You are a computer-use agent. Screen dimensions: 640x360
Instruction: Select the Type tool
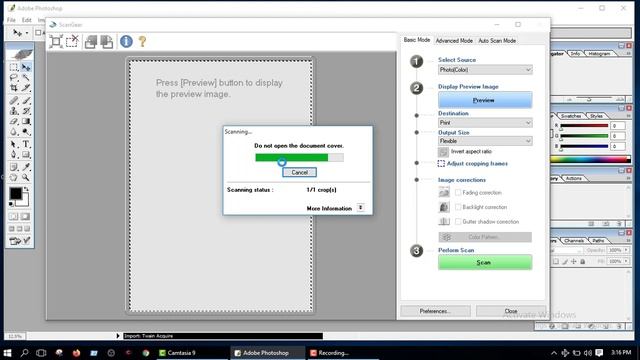click(x=26, y=144)
